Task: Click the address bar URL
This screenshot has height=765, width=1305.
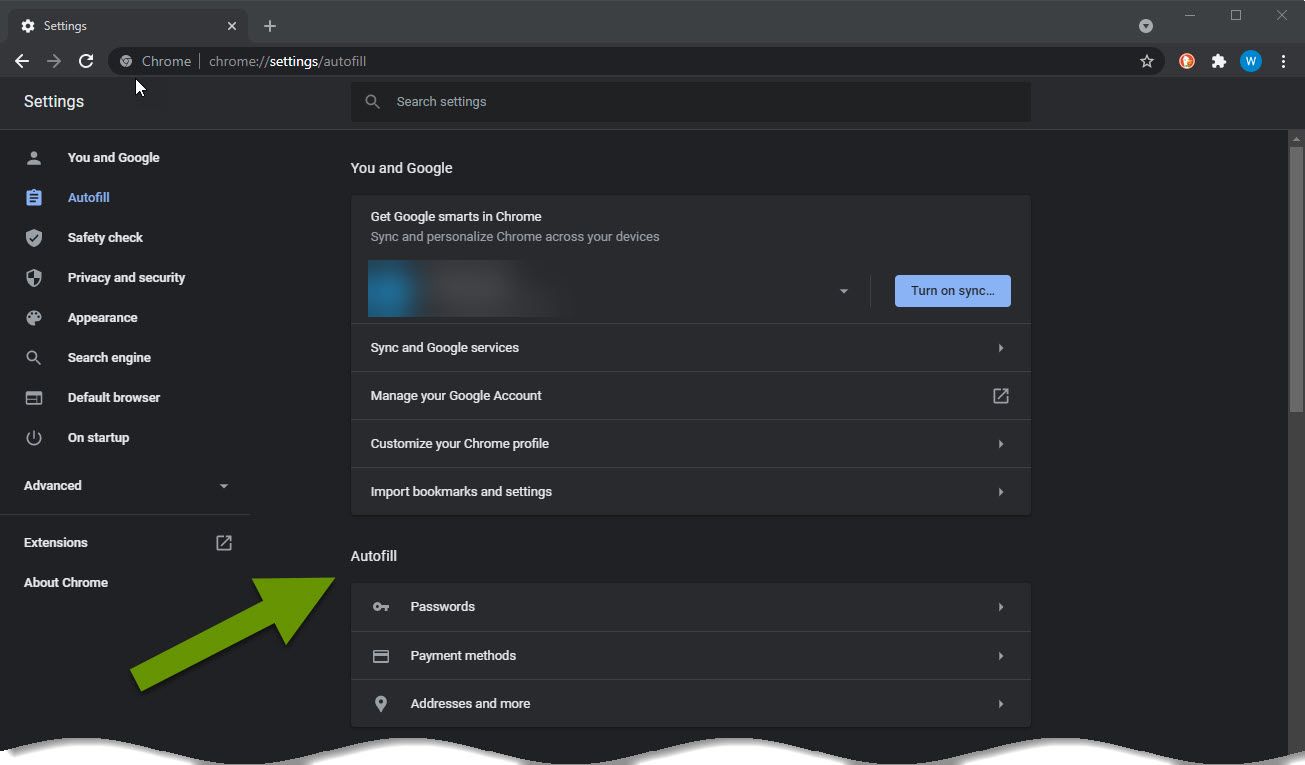Action: 288,61
